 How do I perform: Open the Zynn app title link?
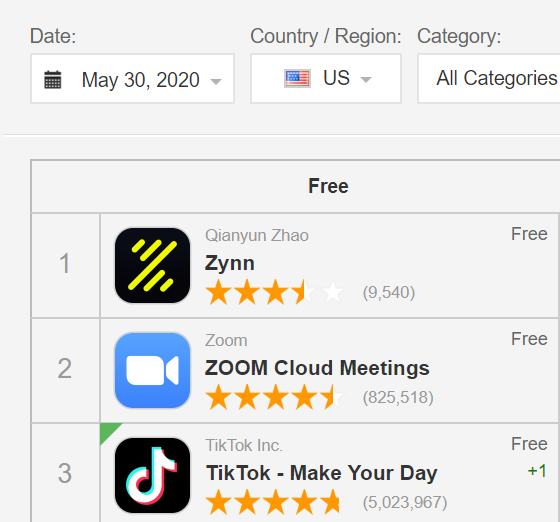coord(230,263)
